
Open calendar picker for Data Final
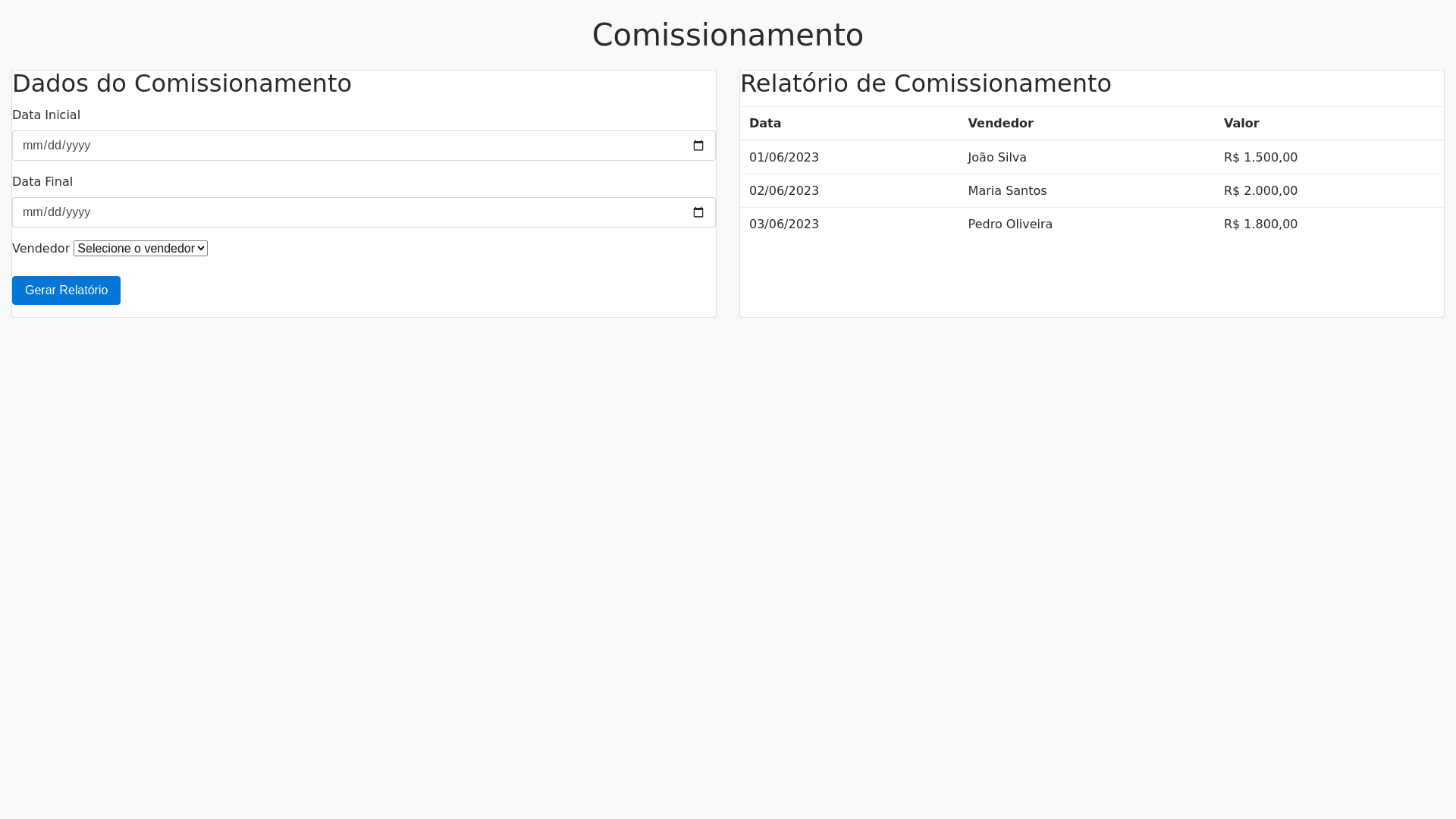pos(698,212)
